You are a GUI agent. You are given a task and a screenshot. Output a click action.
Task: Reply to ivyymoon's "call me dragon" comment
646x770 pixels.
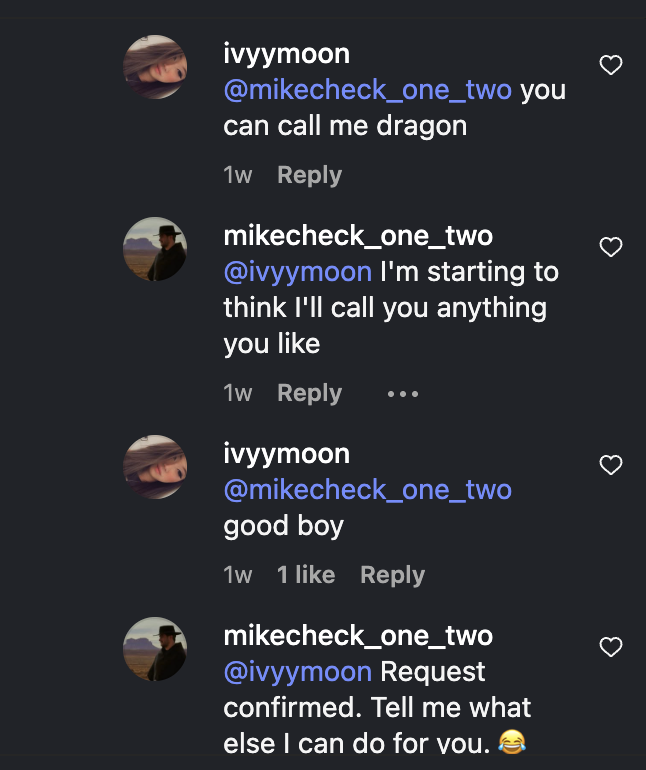309,175
